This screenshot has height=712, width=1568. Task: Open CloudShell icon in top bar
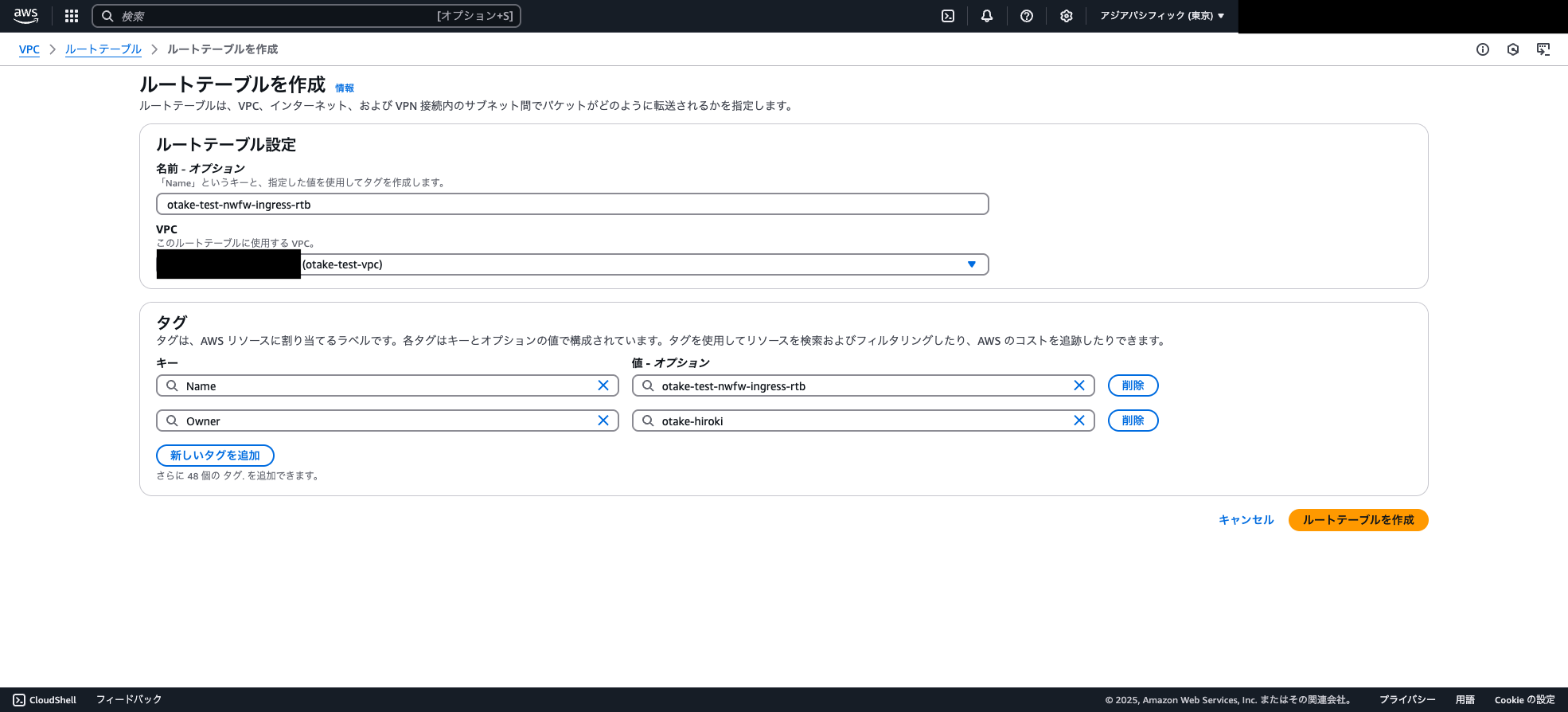point(948,16)
